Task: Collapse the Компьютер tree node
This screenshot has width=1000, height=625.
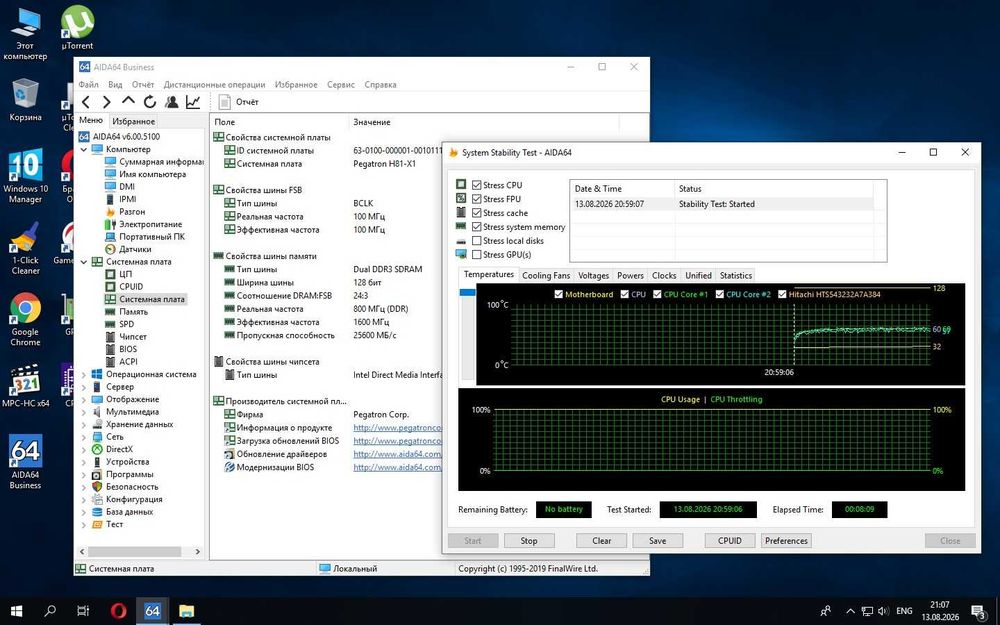Action: 84,149
